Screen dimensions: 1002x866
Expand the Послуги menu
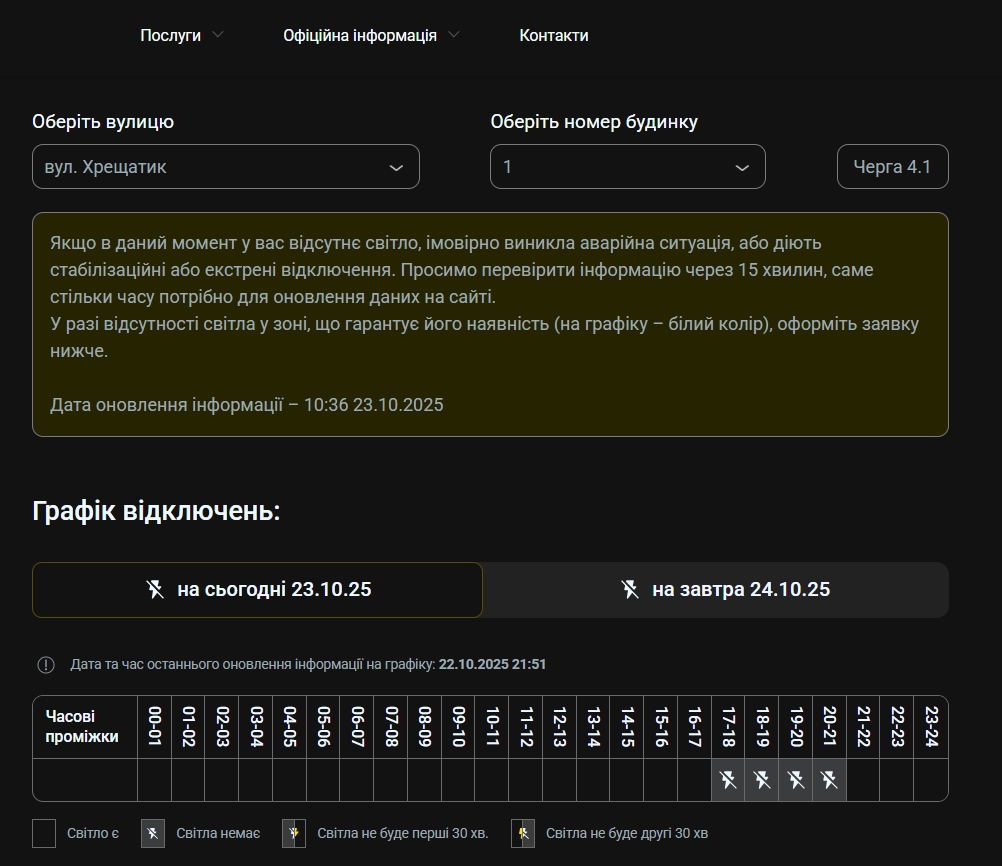tap(181, 35)
